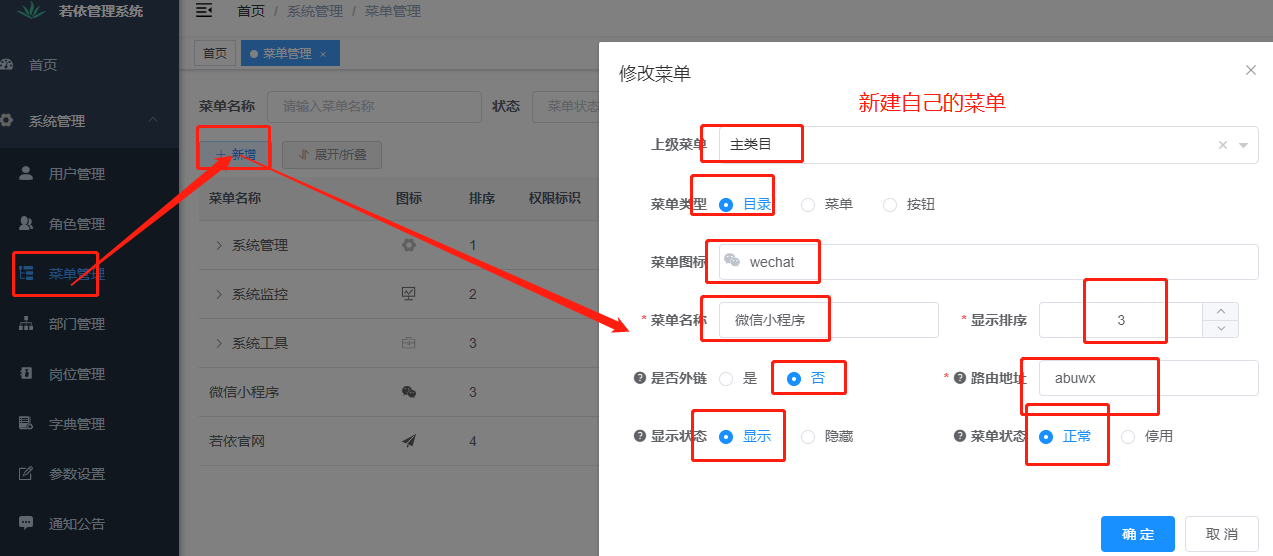Click the 微信小程序 table row
1273x556 pixels.
(x=398, y=392)
